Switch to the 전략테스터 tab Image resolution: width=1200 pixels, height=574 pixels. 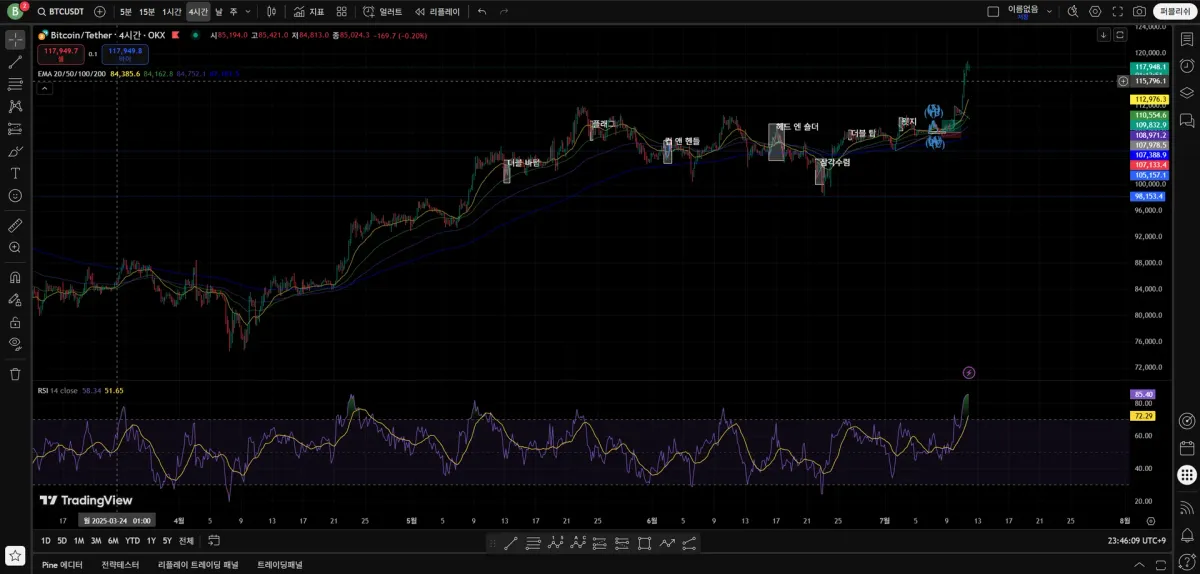point(120,565)
